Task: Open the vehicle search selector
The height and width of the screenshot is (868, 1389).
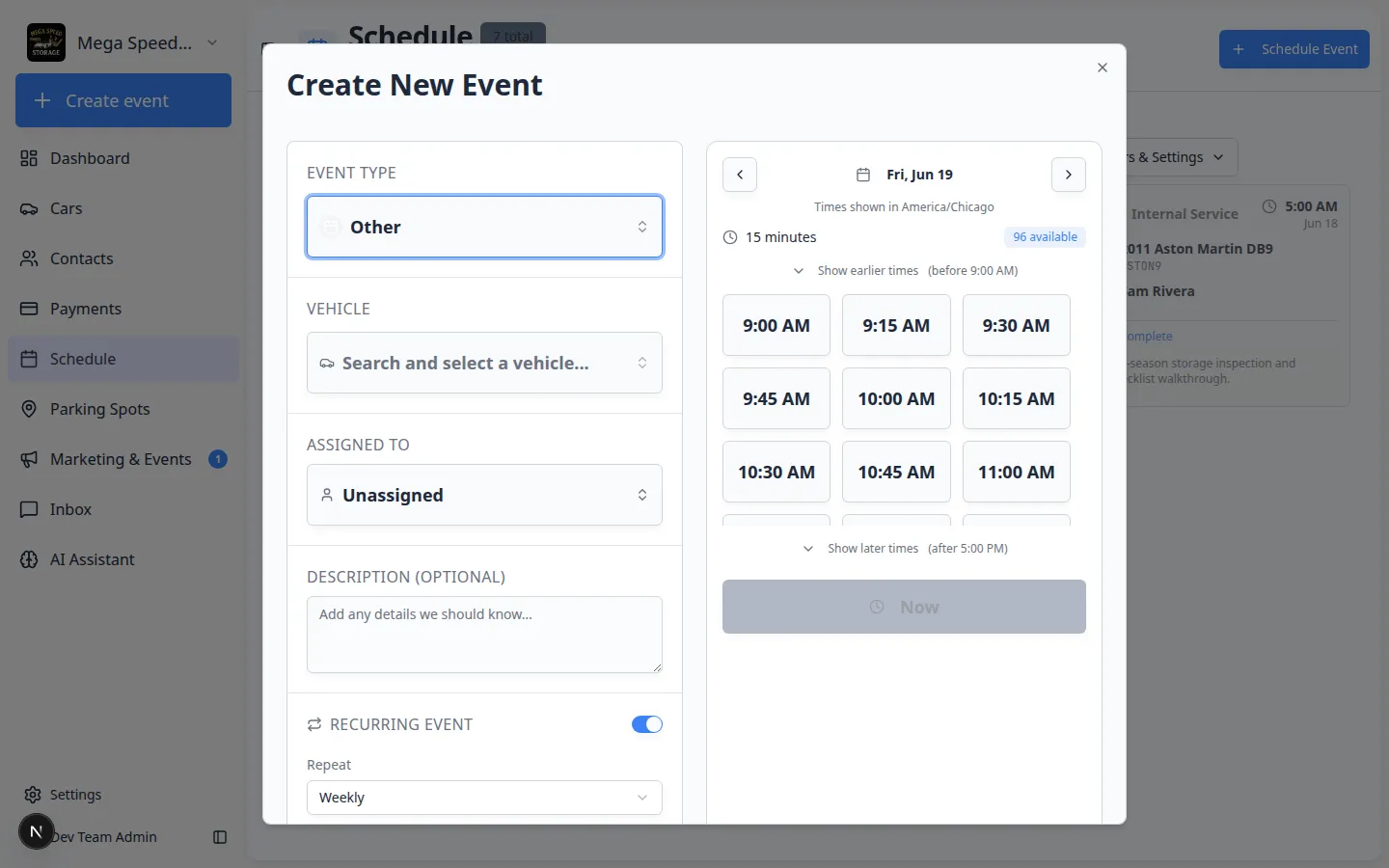Action: click(484, 363)
